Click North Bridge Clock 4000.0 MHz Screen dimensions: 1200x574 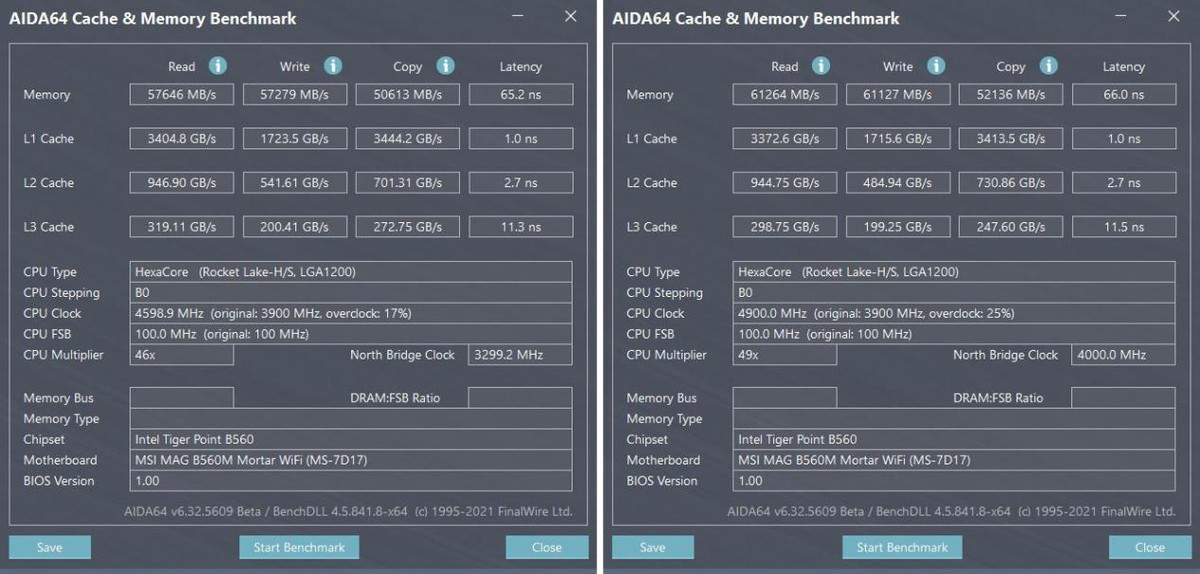tap(1124, 355)
